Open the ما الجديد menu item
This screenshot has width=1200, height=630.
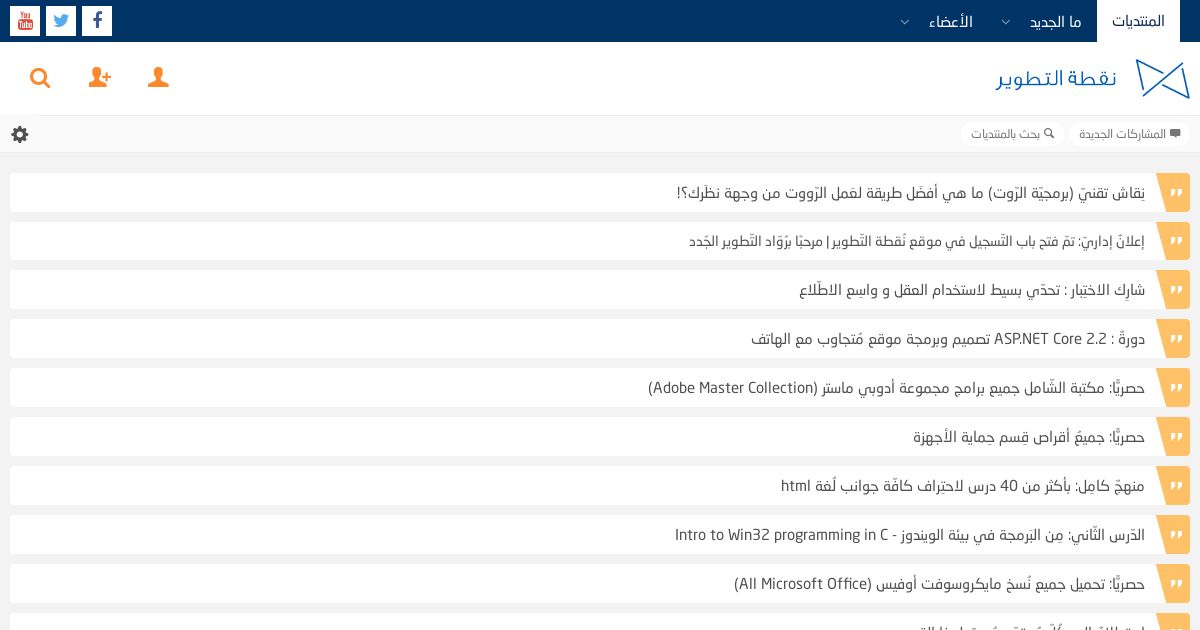(x=1055, y=21)
